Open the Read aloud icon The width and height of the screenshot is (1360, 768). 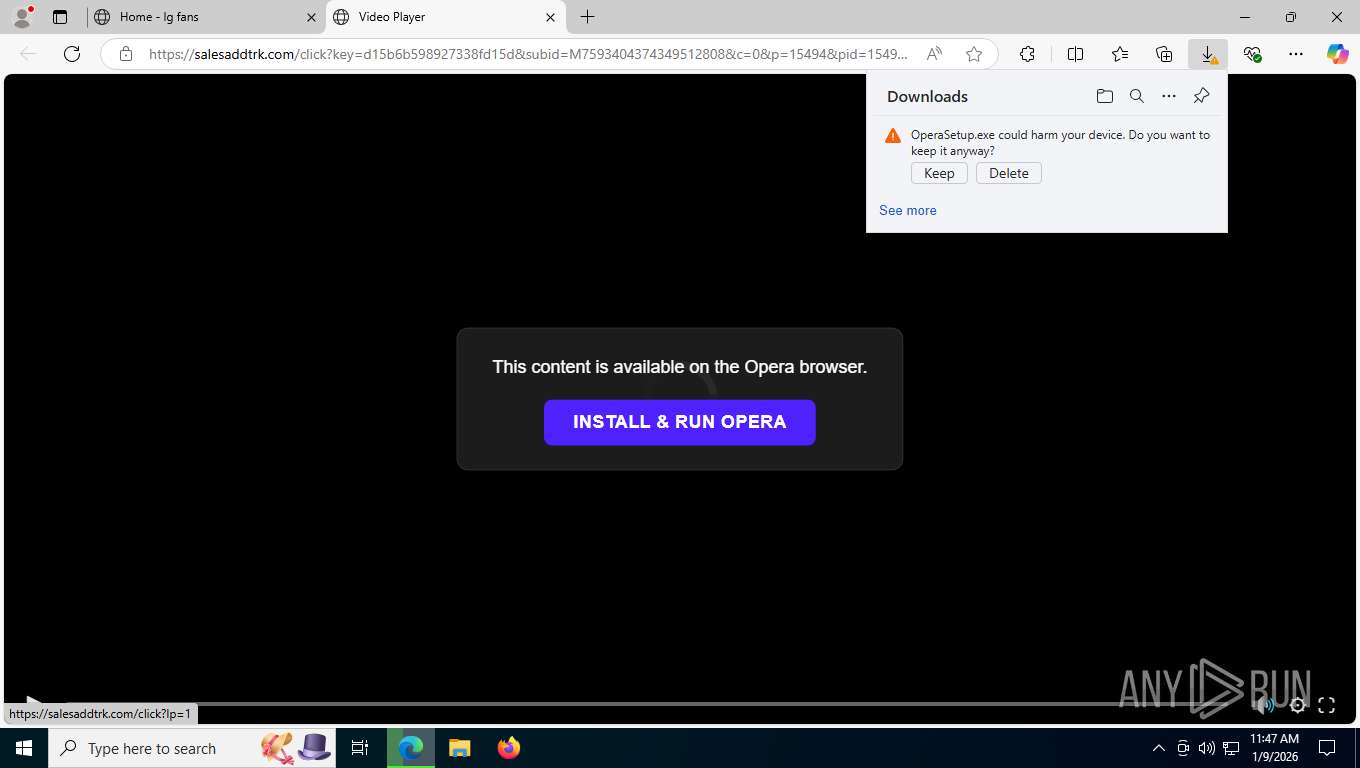tap(934, 54)
